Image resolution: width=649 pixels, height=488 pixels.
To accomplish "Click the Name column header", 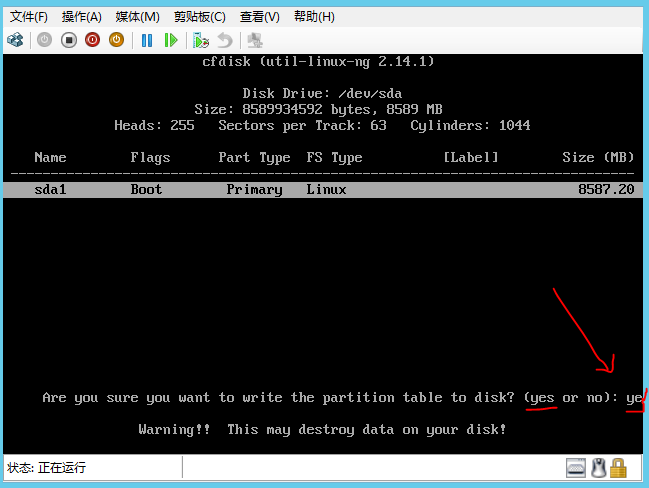I will [50, 157].
